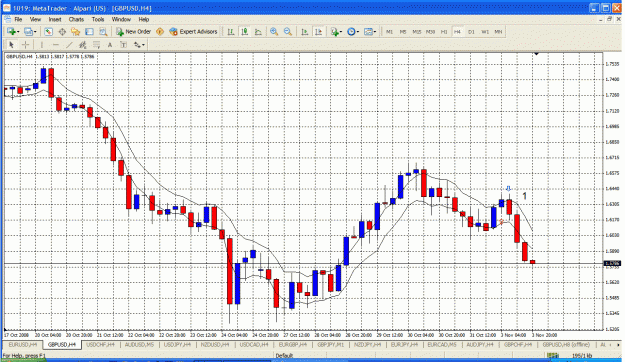
Task: Switch to M30 timeframe
Action: 430,32
